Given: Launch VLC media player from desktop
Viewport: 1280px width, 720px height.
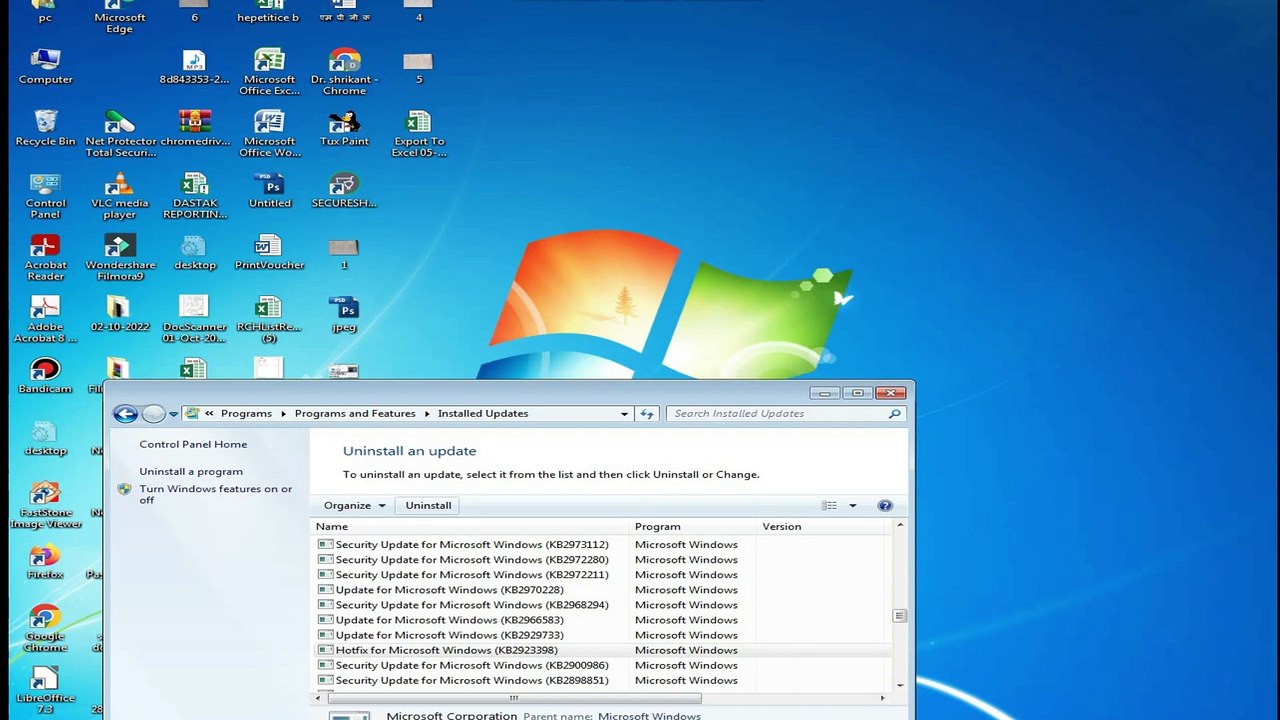Looking at the screenshot, I should point(120,195).
